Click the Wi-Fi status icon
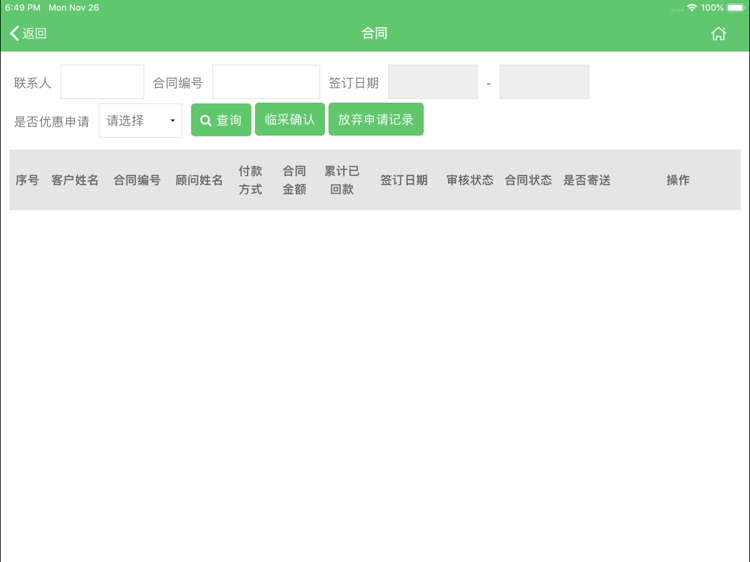750x562 pixels. (x=692, y=8)
